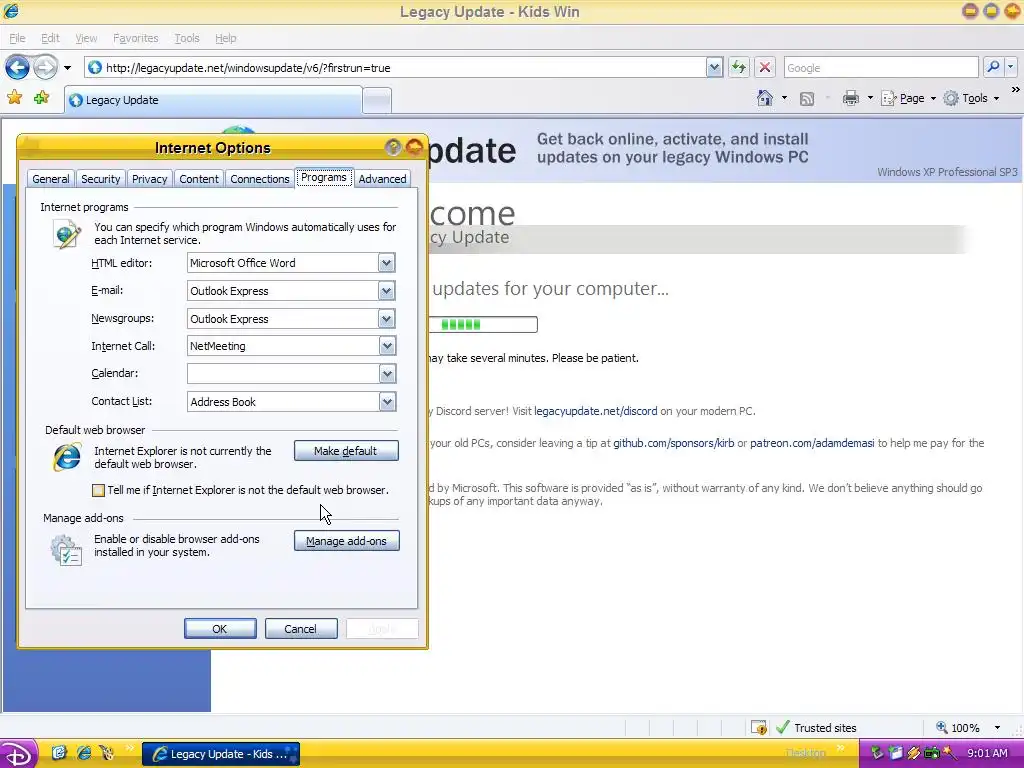The height and width of the screenshot is (768, 1024).
Task: Open the Favorites menu
Action: 135,38
